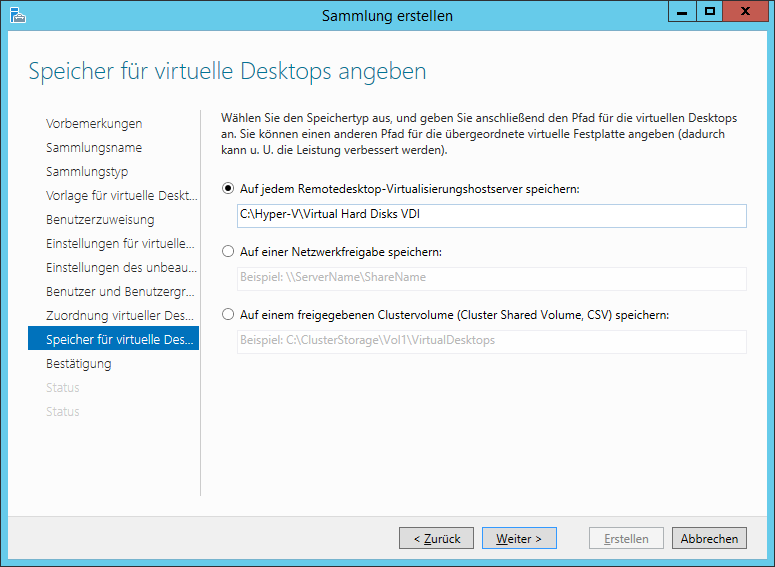Click the '< Zurück' button
The height and width of the screenshot is (567, 775).
436,538
